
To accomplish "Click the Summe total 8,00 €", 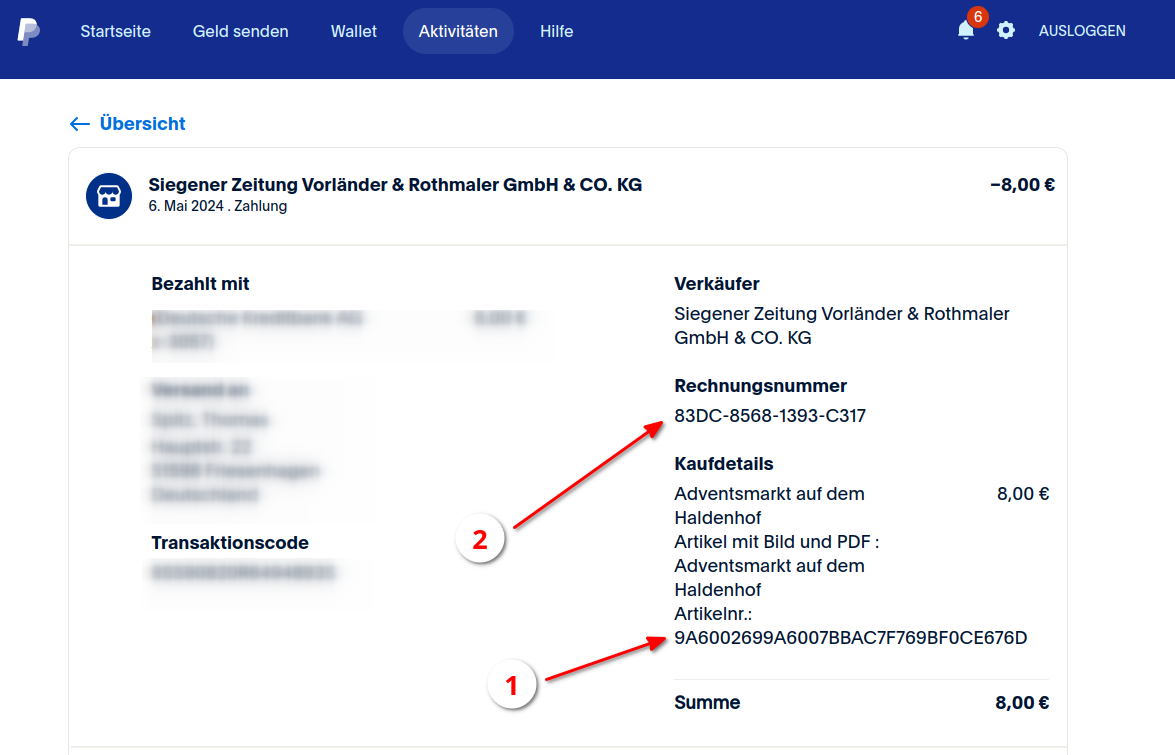I will (x=1022, y=703).
